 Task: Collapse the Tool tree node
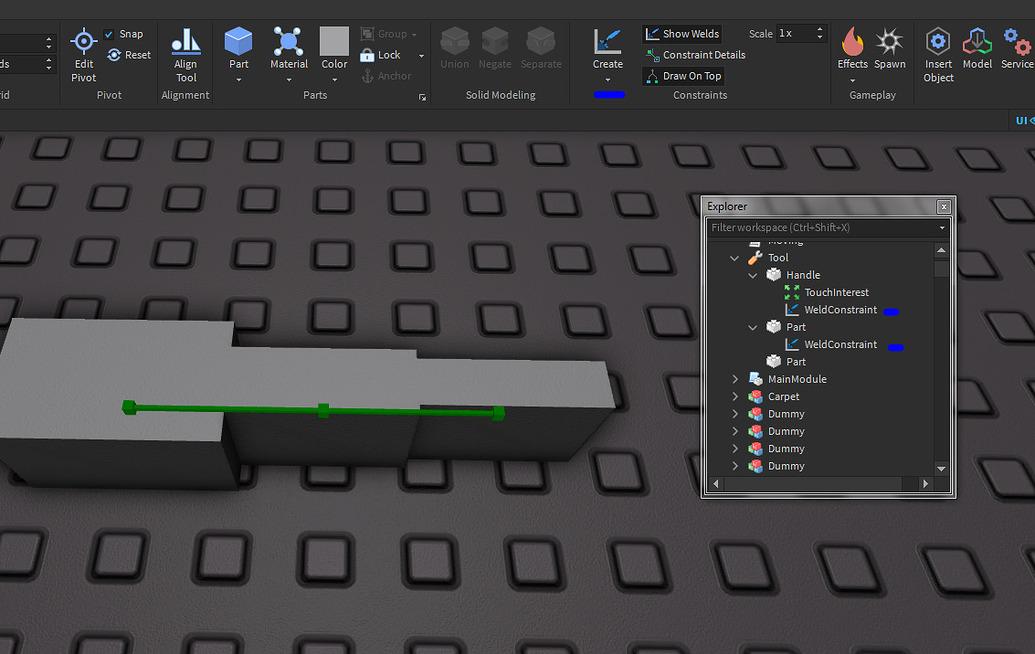pyautogui.click(x=734, y=258)
